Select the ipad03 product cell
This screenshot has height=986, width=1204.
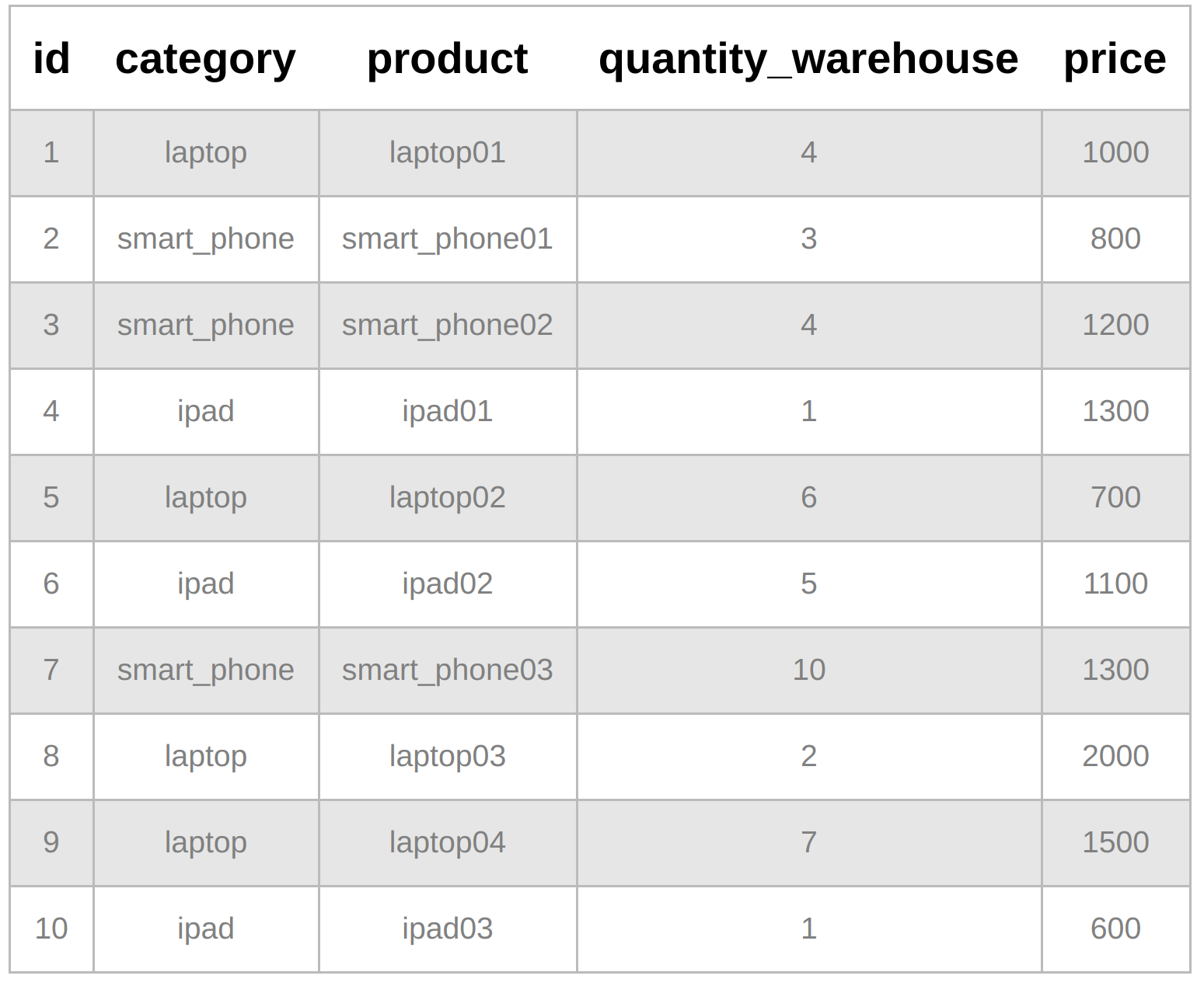click(x=447, y=929)
